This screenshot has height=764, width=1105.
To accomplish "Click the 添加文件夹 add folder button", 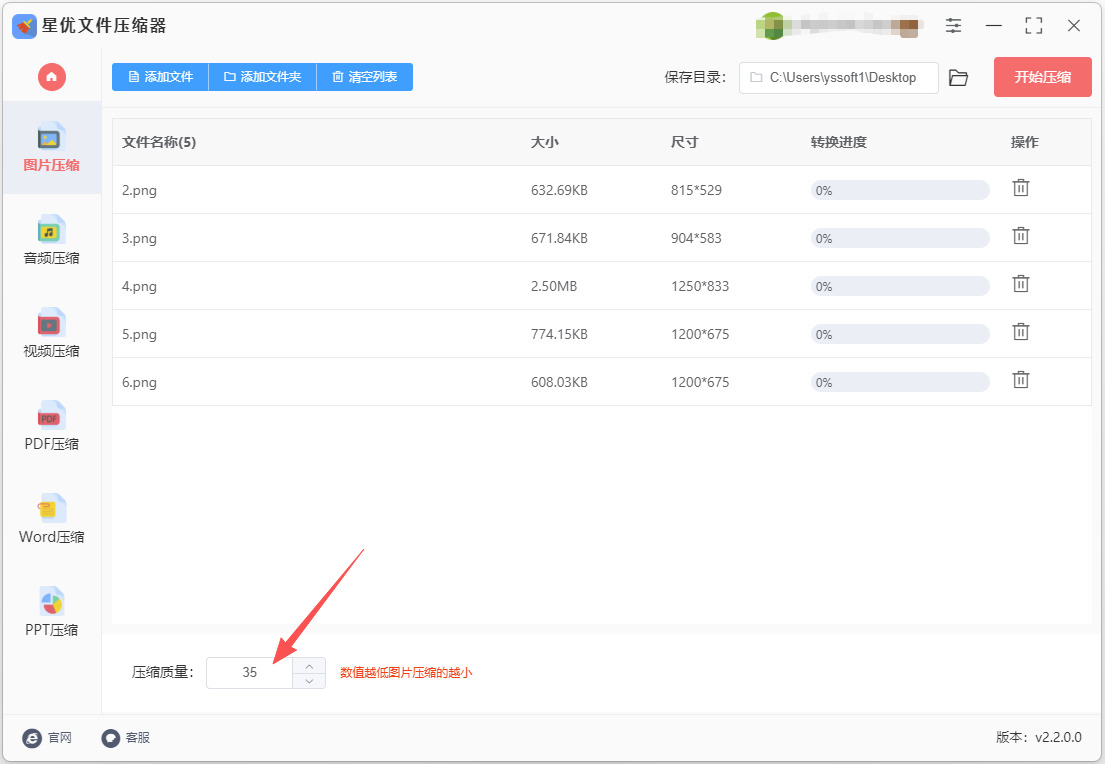I will [263, 77].
